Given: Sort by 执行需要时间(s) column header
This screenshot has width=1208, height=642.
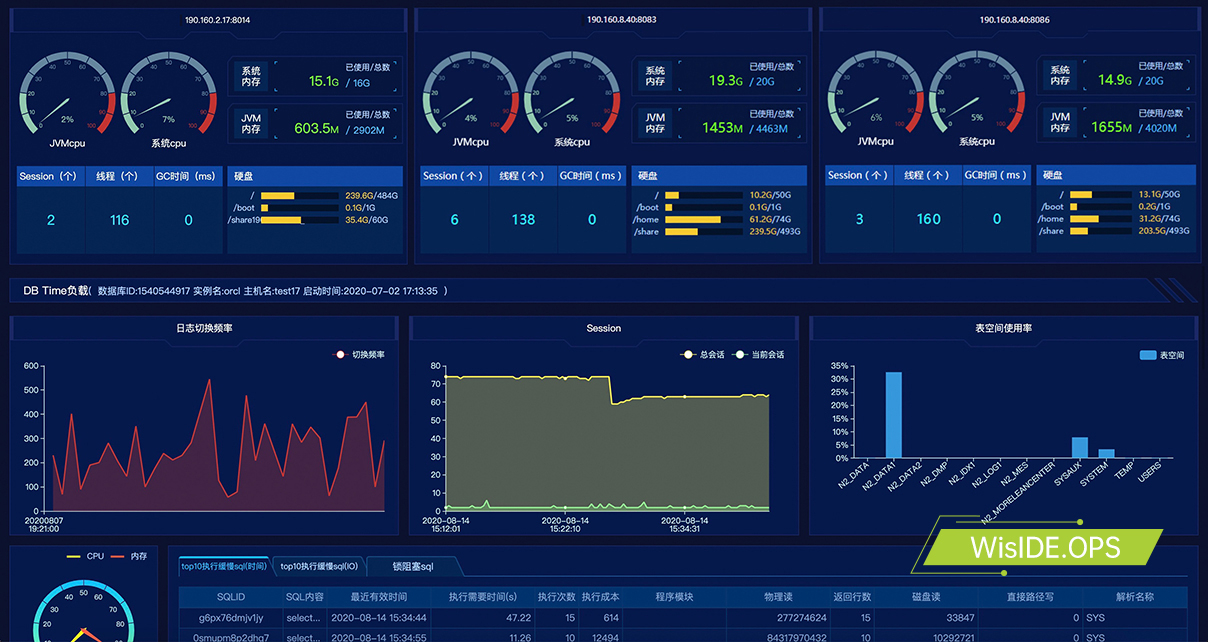Looking at the screenshot, I should point(482,597).
